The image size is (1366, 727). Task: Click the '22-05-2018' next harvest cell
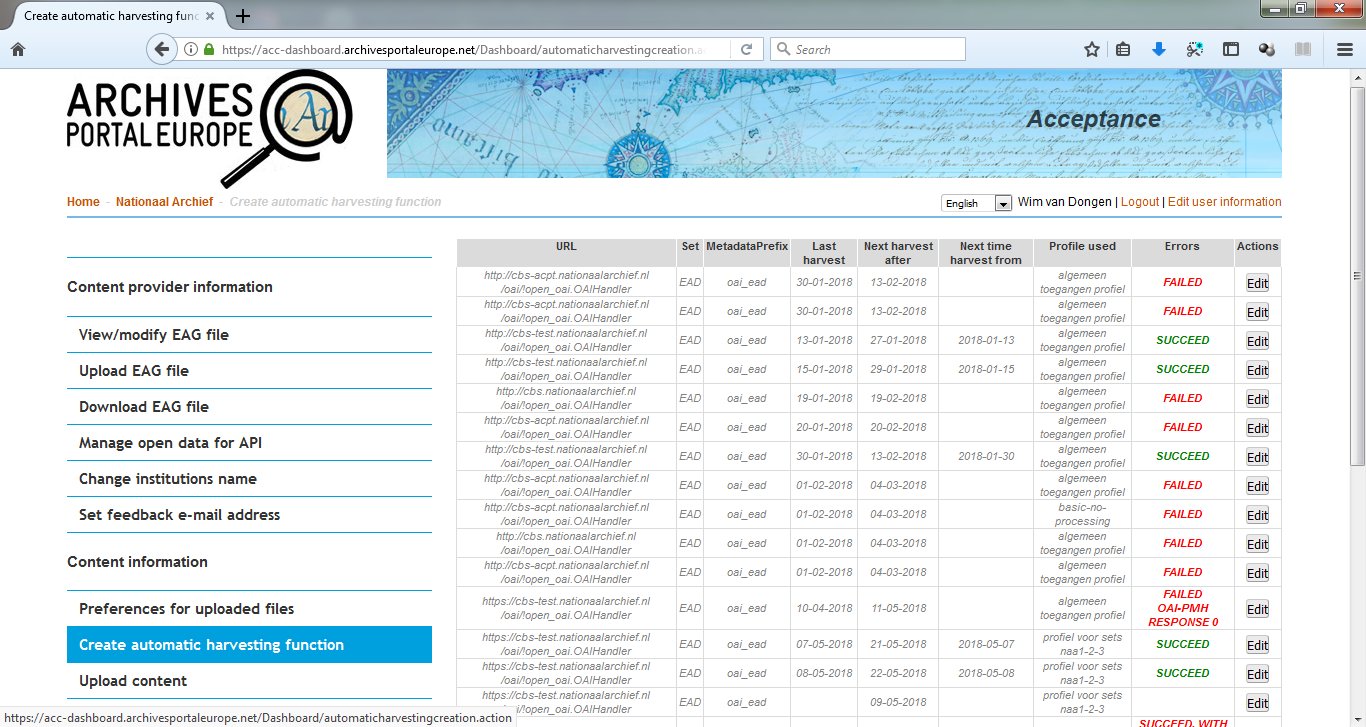pyautogui.click(x=898, y=673)
